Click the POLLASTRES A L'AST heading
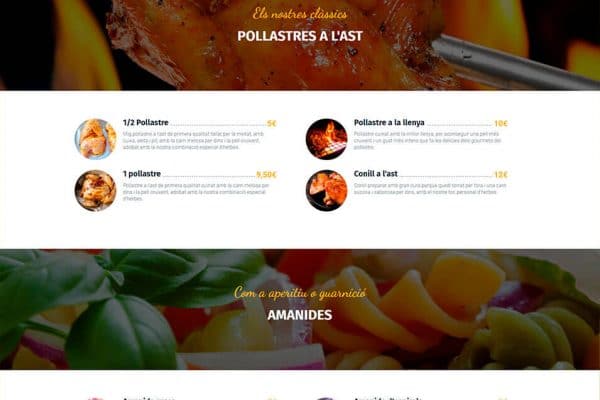This screenshot has height=400, width=600. [300, 36]
